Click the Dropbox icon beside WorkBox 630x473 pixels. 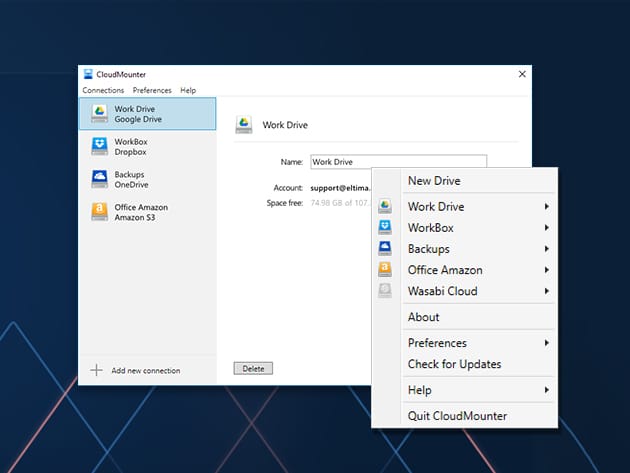(99, 146)
